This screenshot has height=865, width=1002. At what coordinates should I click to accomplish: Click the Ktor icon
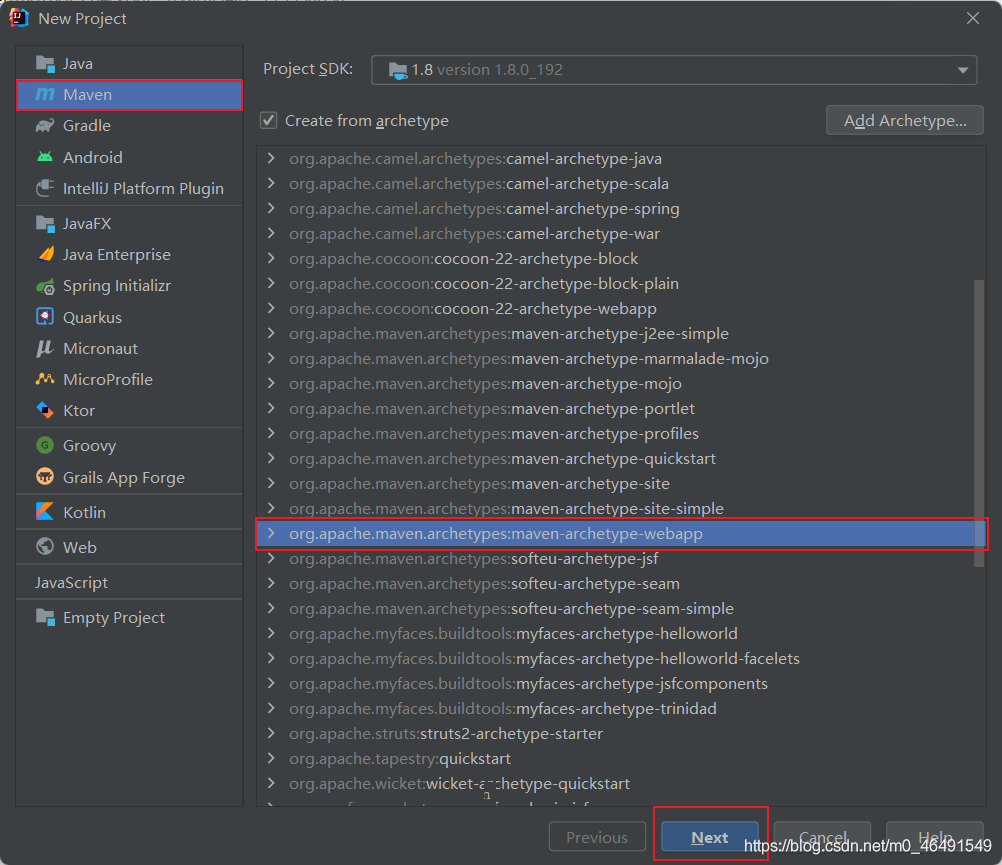45,410
